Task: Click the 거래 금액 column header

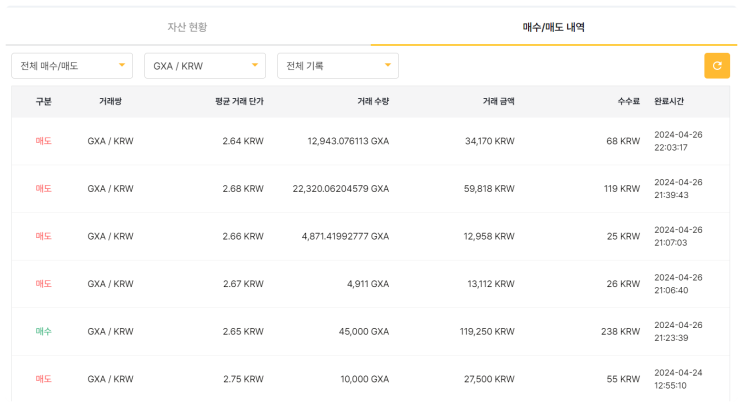Action: click(x=498, y=101)
